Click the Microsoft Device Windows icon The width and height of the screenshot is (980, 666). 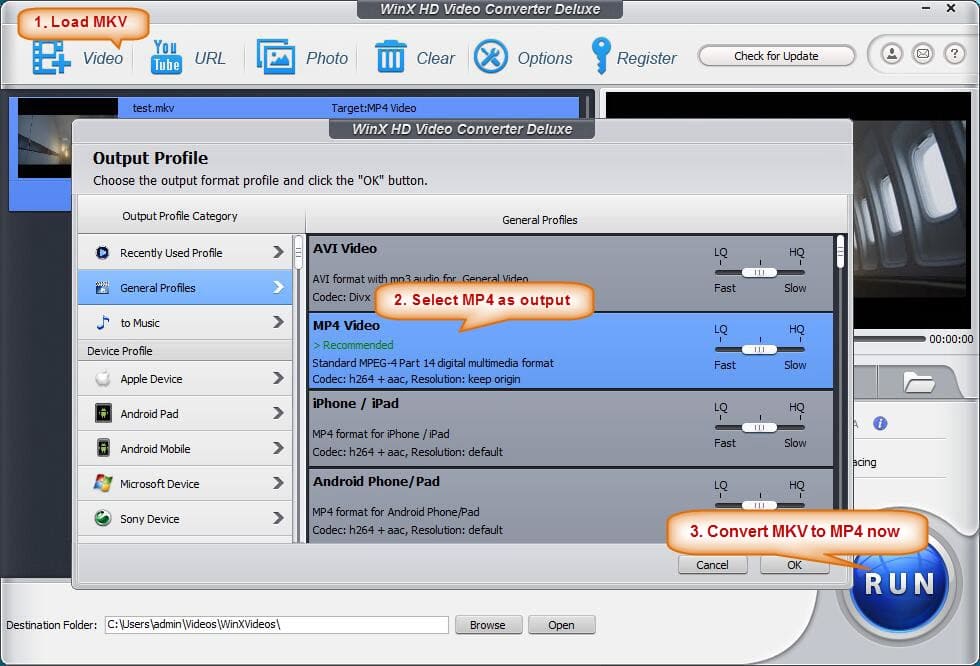102,483
